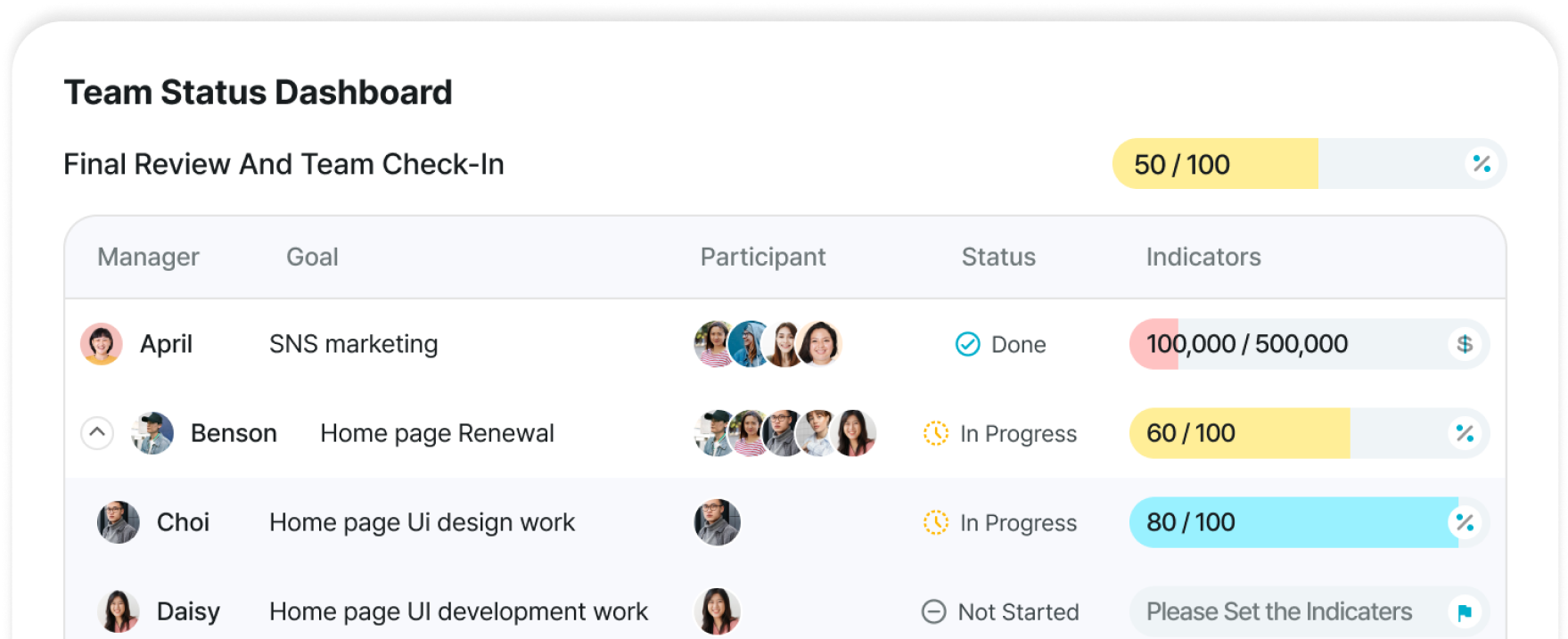Click Choi's In Progress clock icon

pyautogui.click(x=936, y=522)
